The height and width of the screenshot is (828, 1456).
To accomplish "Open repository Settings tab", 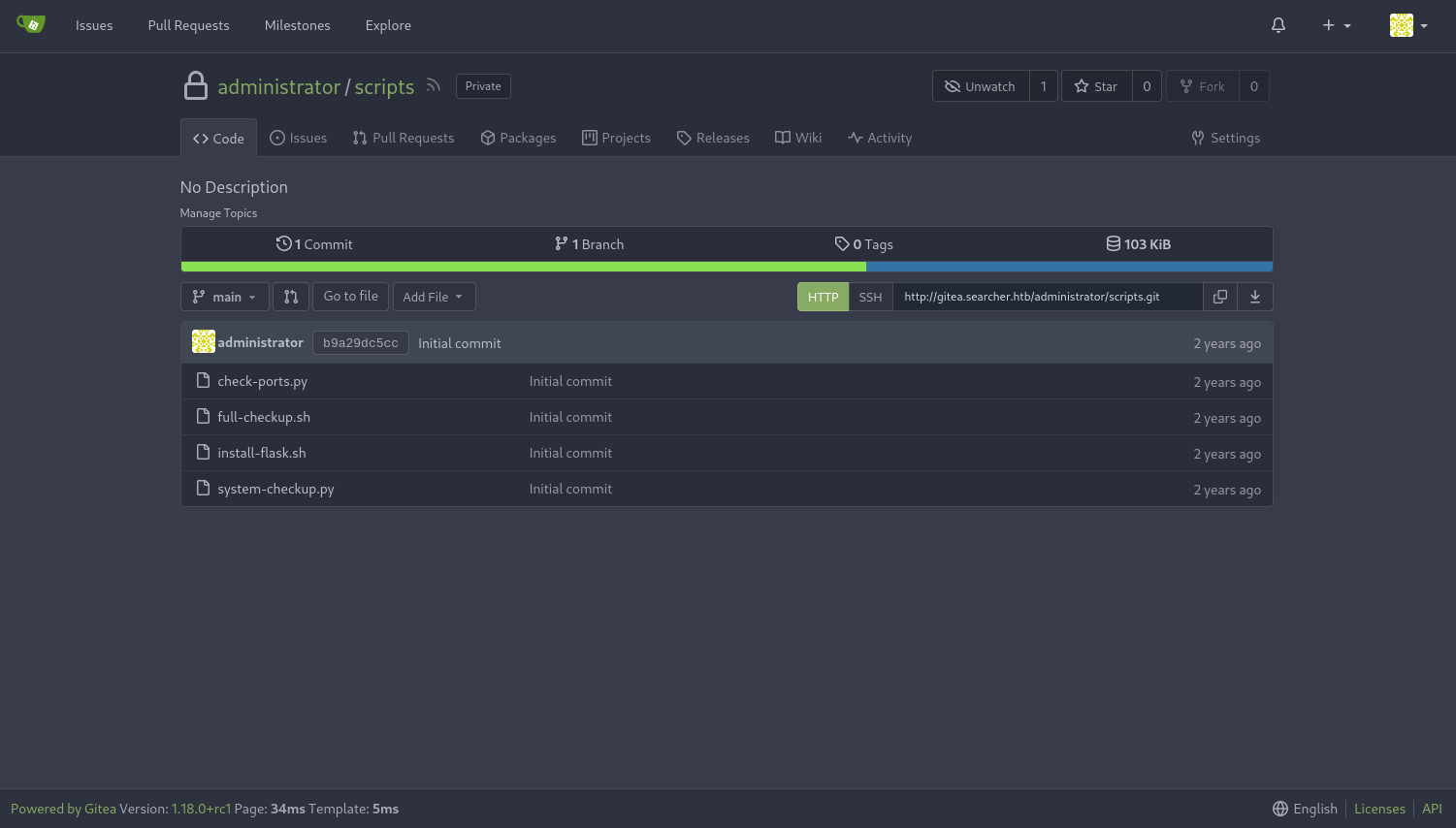I will pos(1226,138).
